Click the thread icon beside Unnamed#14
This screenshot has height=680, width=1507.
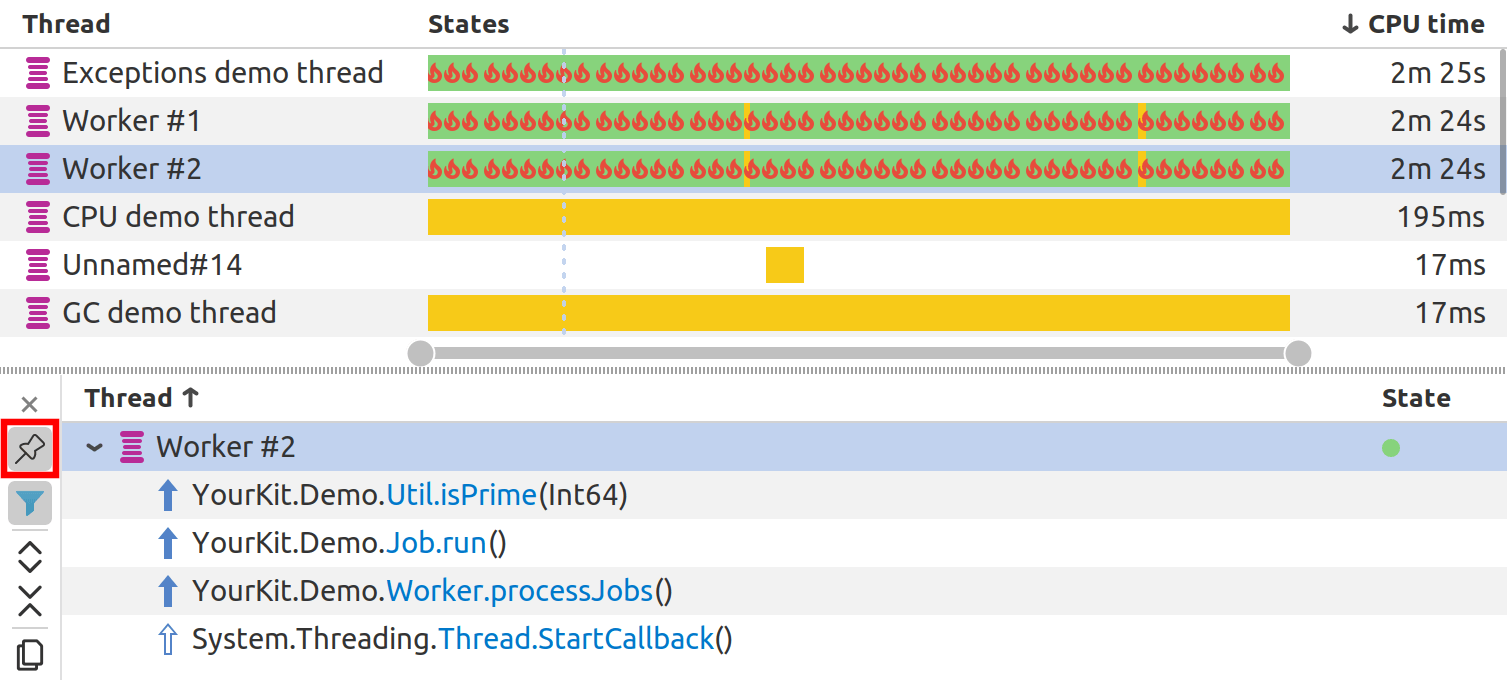tap(38, 265)
